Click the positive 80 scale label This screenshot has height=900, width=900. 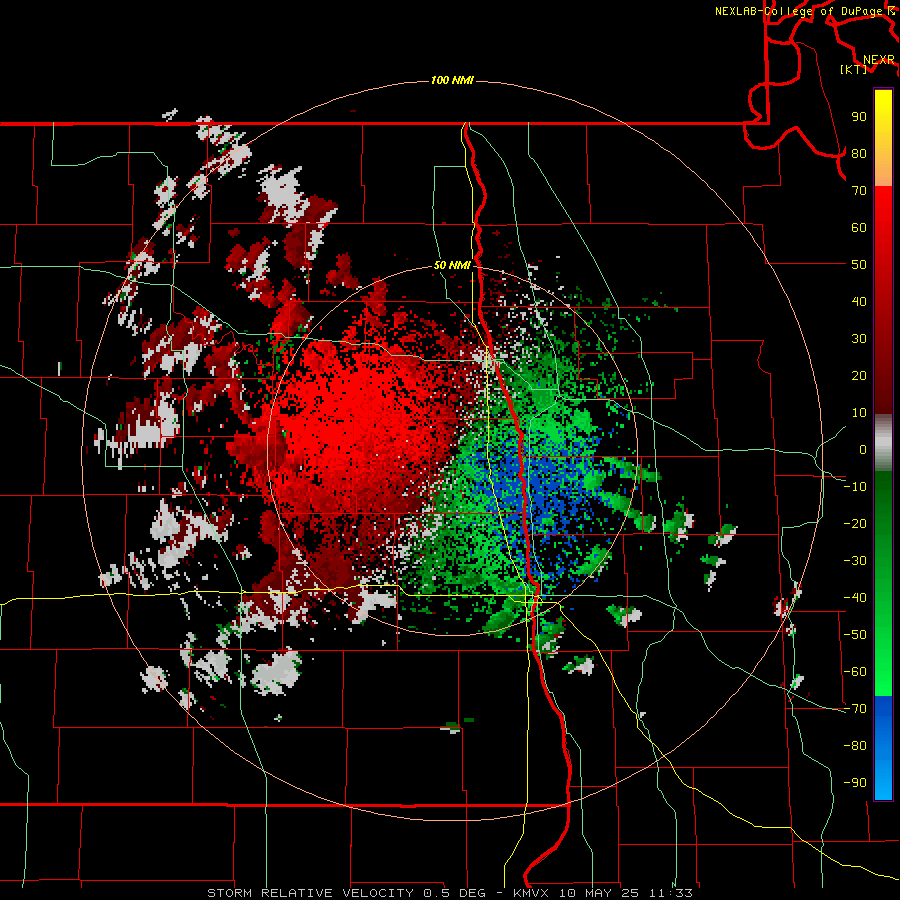coord(859,154)
